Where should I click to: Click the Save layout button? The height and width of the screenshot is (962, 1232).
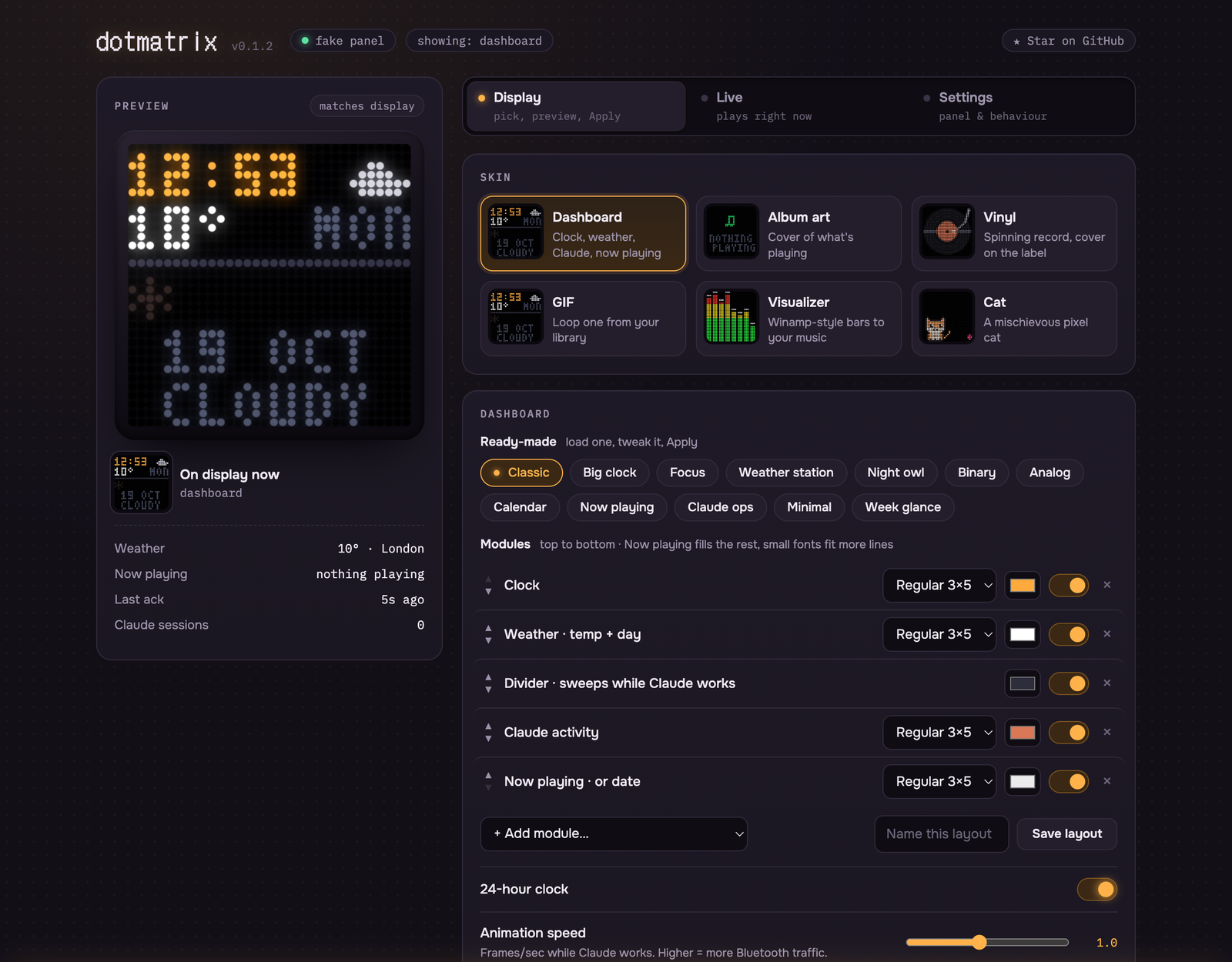[x=1067, y=833]
